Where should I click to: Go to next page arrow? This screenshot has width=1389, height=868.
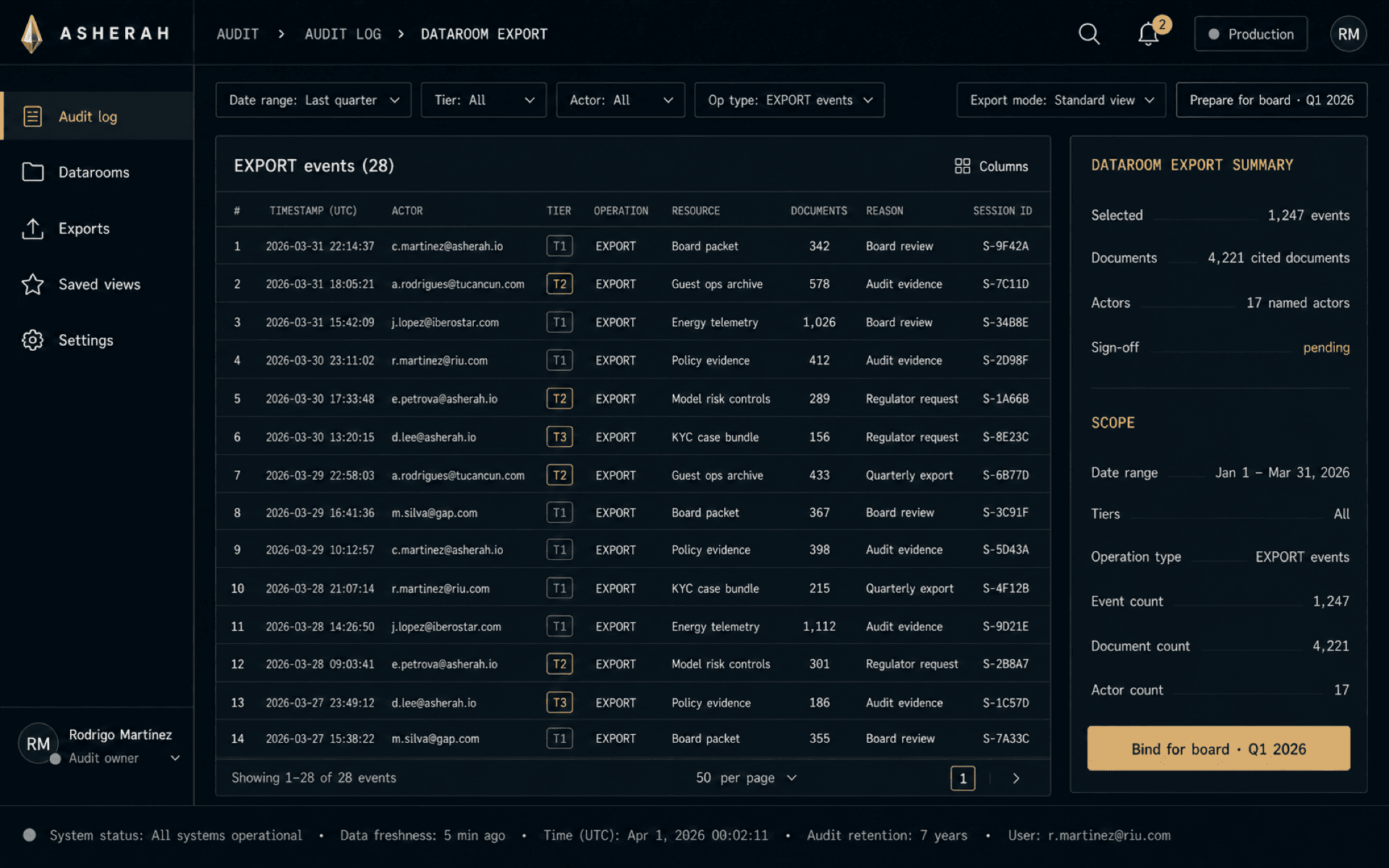[1016, 778]
